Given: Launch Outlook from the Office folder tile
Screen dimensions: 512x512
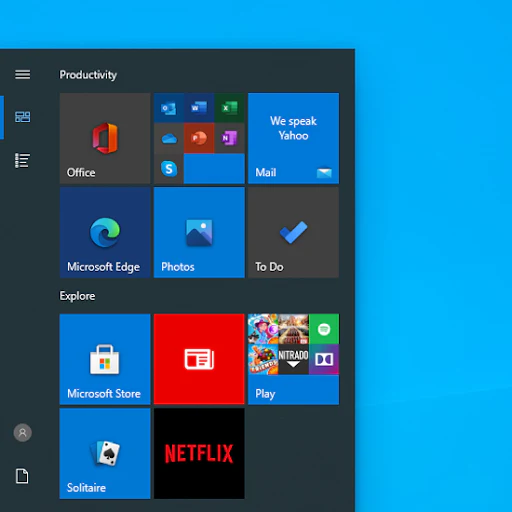Looking at the screenshot, I should tap(169, 108).
